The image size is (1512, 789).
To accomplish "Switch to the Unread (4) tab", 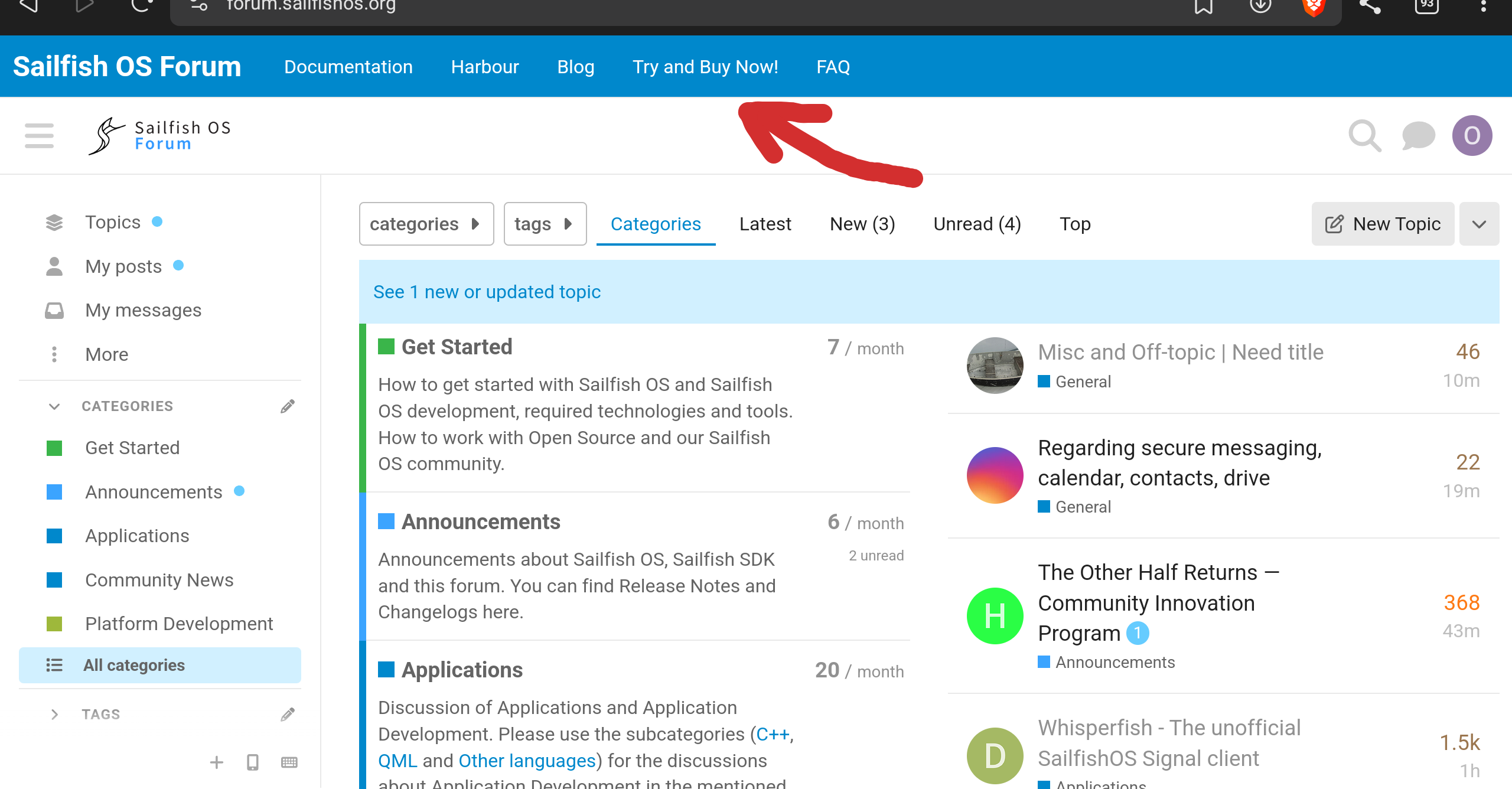I will tap(977, 224).
